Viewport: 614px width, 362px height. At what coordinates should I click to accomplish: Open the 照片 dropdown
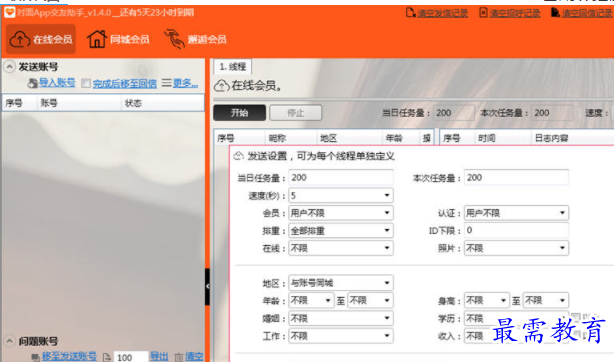(516, 248)
